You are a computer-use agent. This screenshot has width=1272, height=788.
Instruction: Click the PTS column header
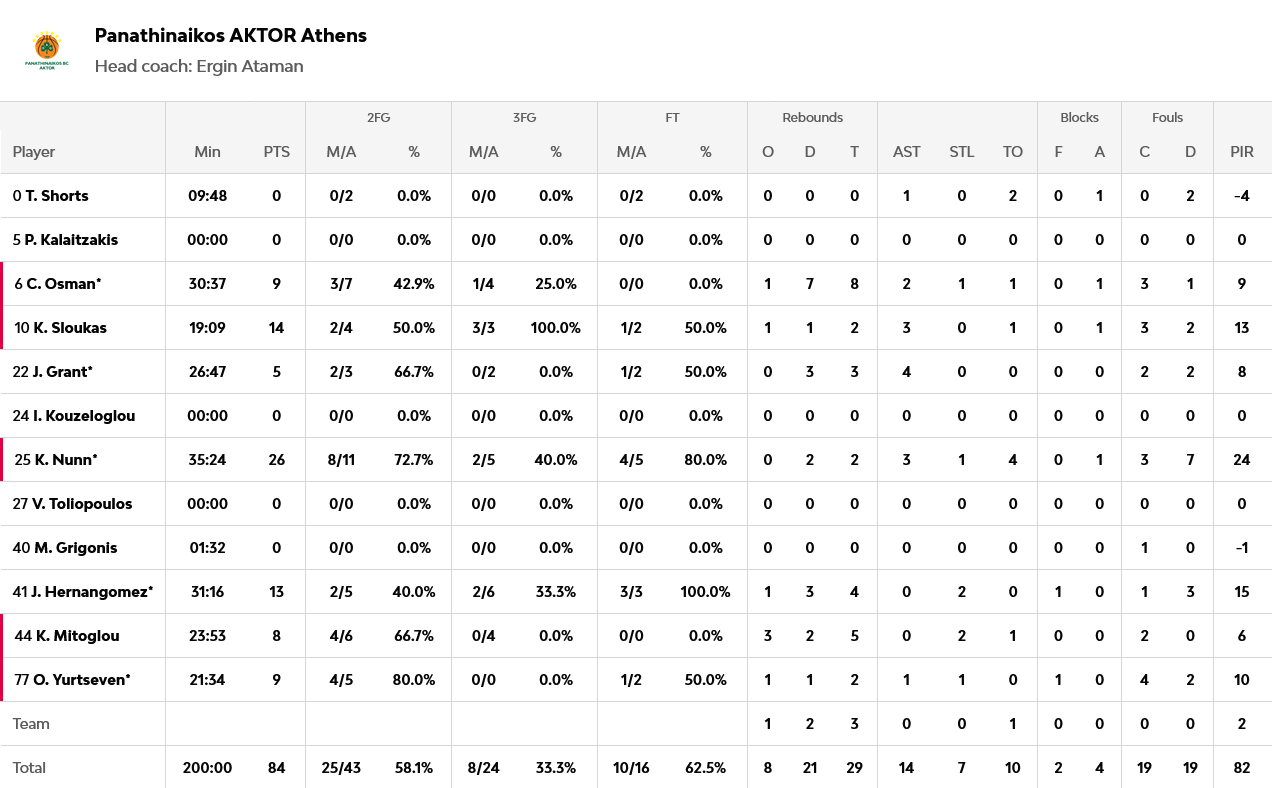[276, 152]
